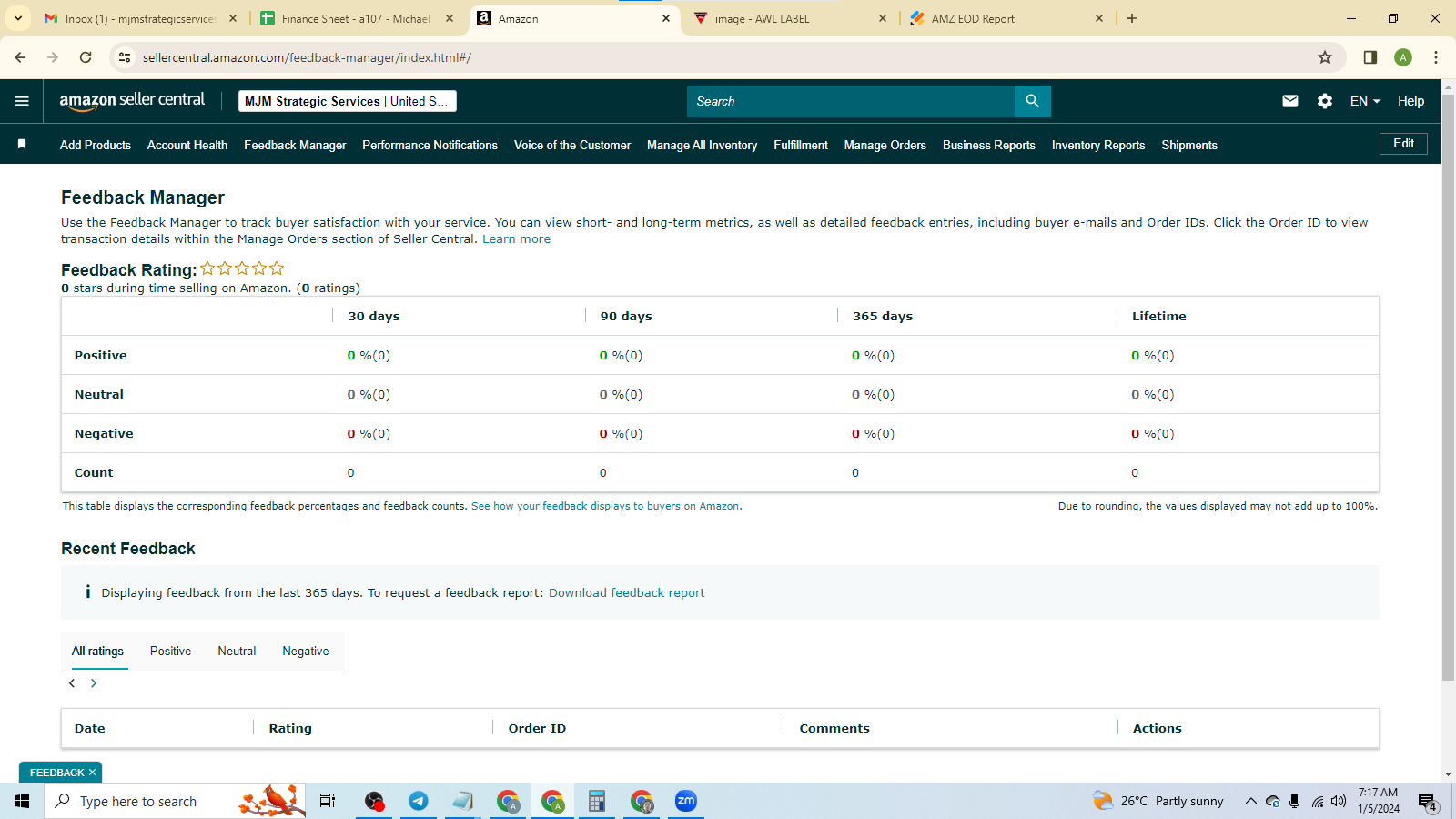This screenshot has width=1456, height=819.
Task: Show hidden system tray icons
Action: tap(1250, 801)
